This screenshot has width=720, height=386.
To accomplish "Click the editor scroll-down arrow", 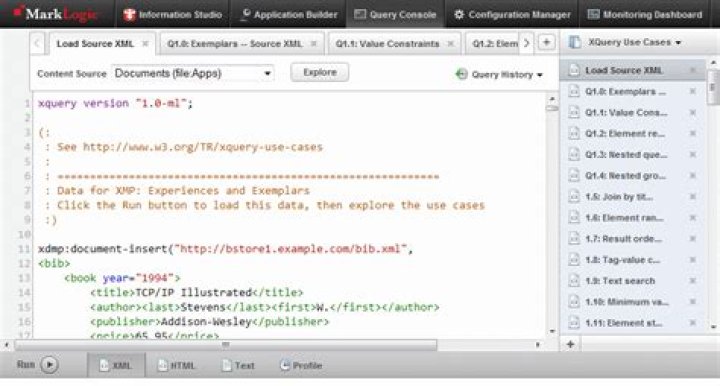I will 552,331.
